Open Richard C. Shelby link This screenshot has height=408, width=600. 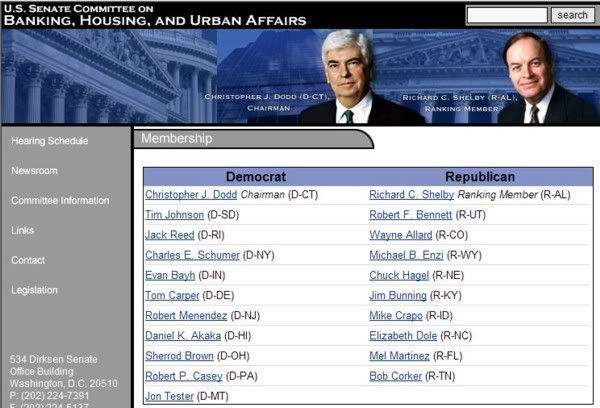(411, 195)
